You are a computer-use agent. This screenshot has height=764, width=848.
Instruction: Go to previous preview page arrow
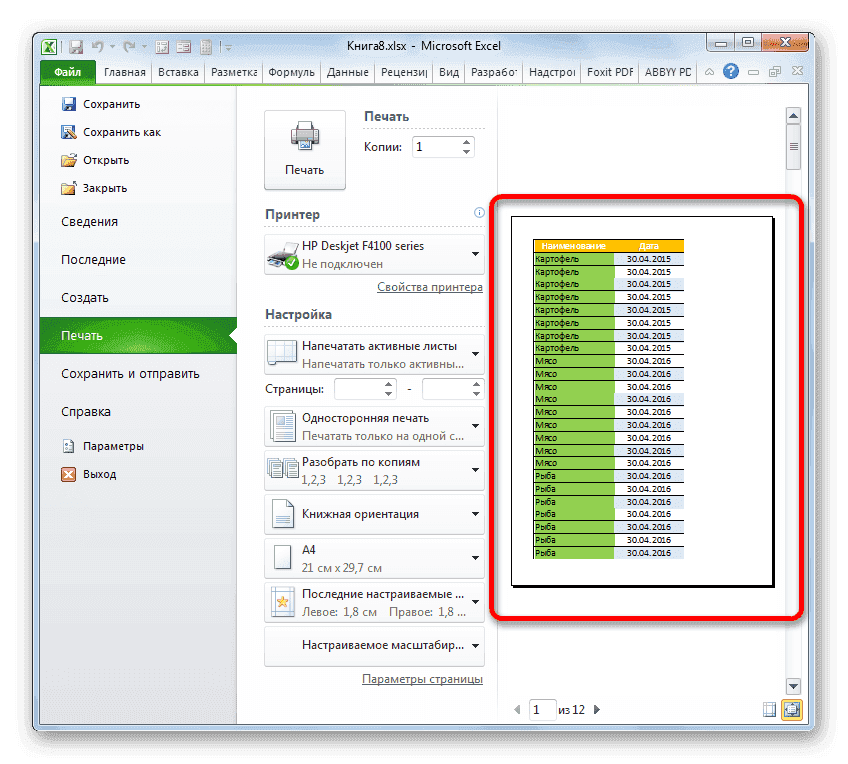[517, 709]
